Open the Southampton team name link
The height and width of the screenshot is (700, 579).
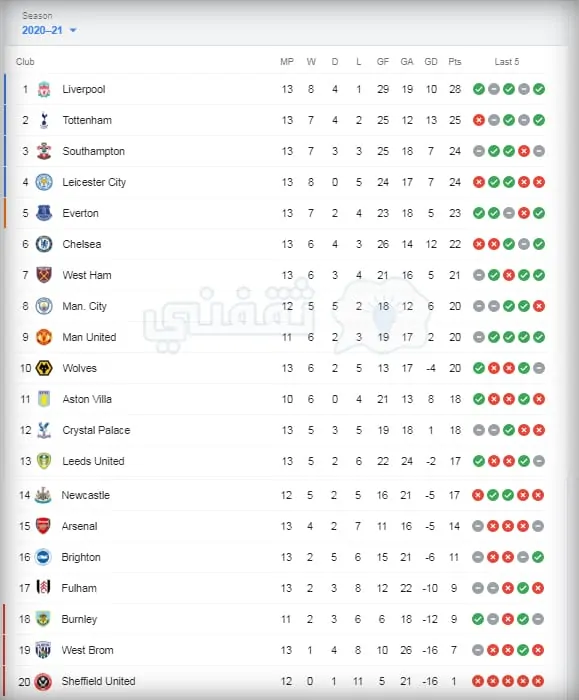[93, 151]
